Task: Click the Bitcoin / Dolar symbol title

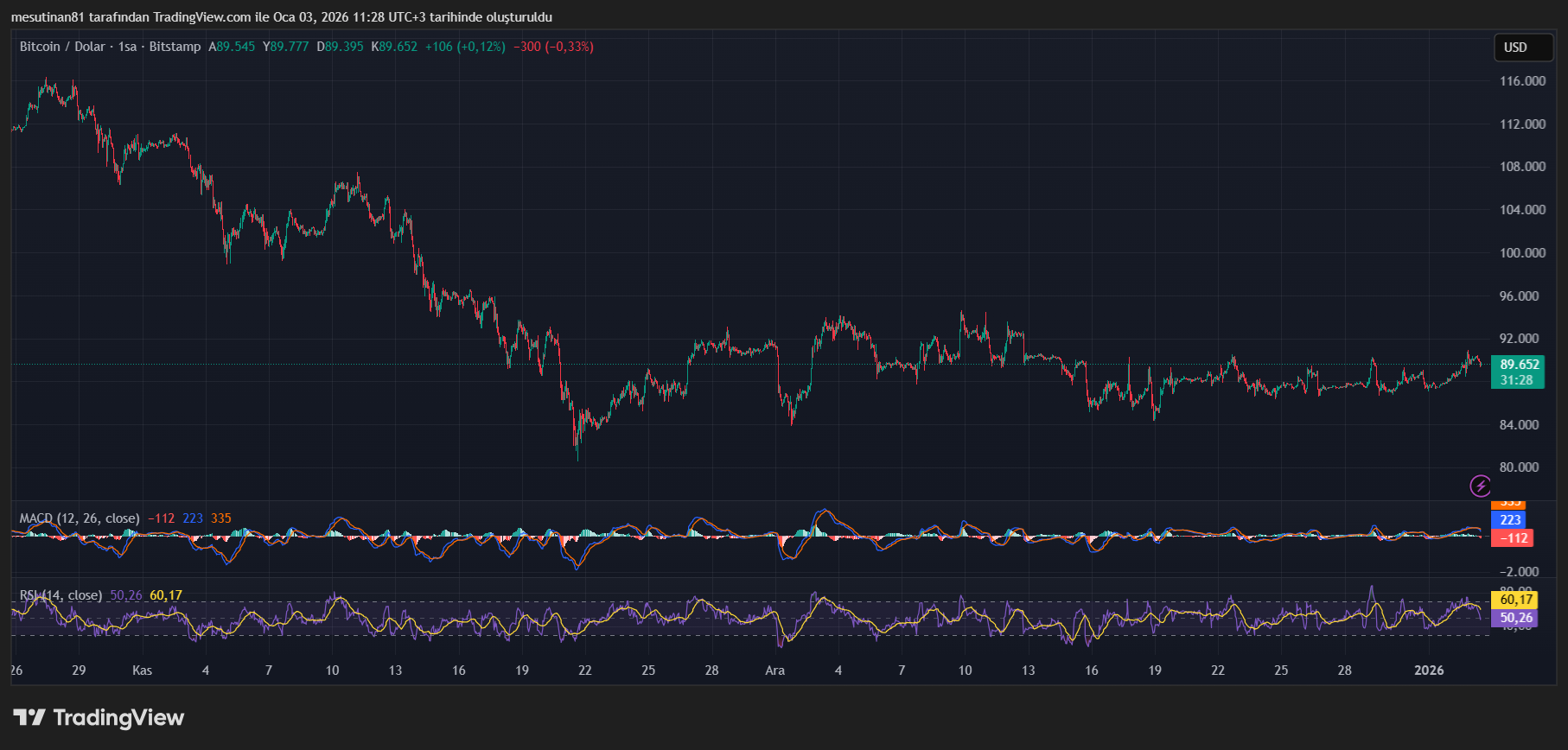Action: coord(62,47)
